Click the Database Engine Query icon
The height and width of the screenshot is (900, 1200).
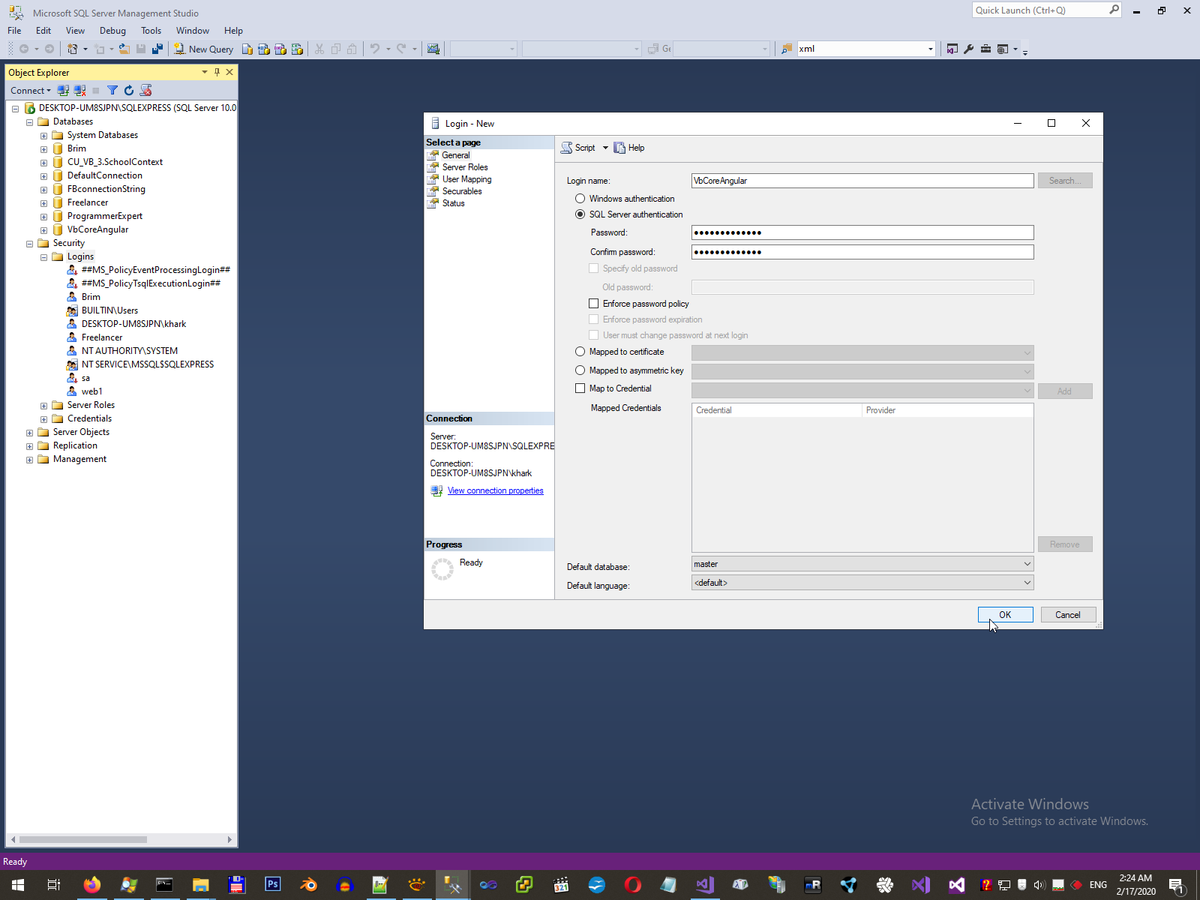pyautogui.click(x=247, y=49)
